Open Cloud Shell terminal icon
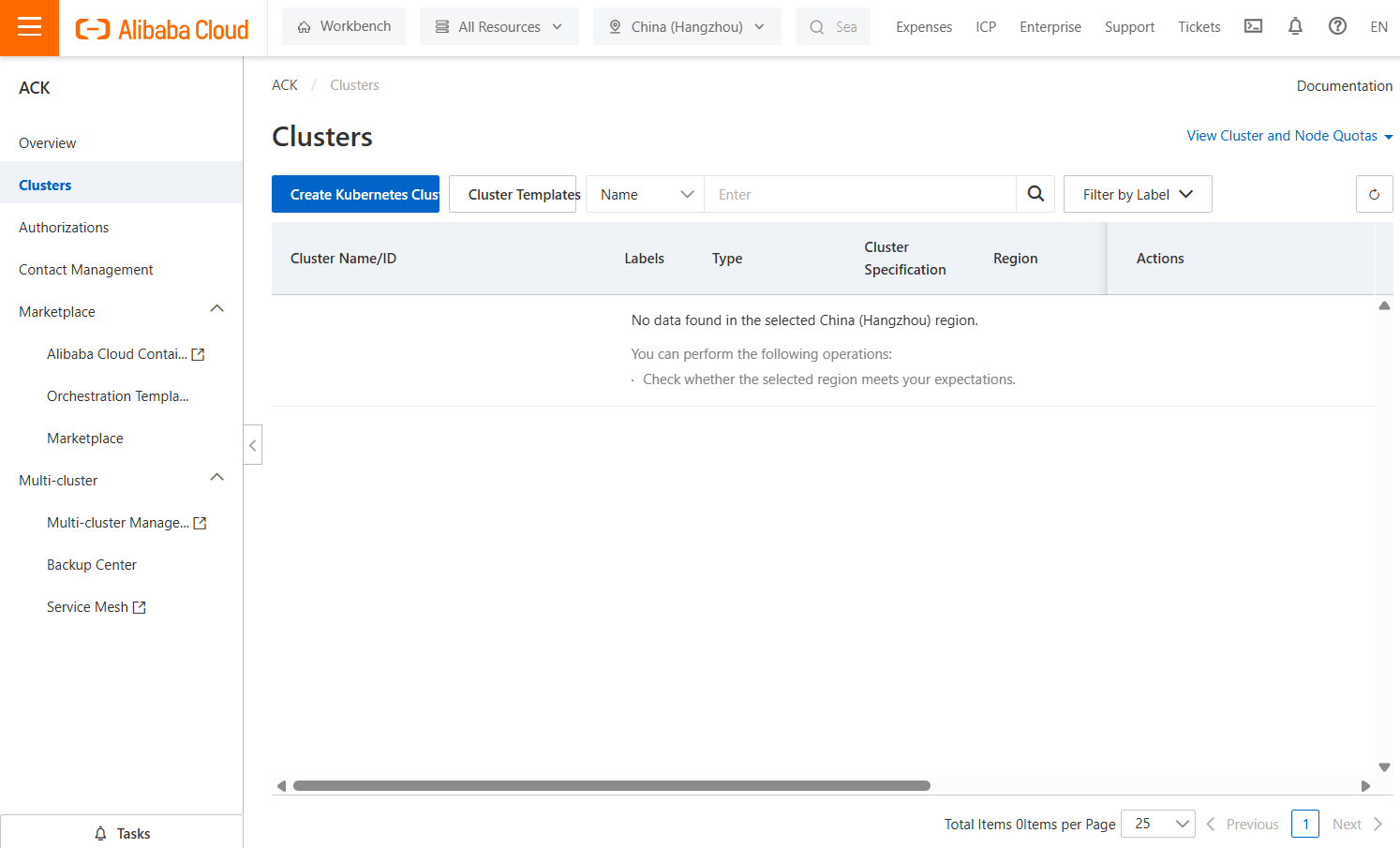This screenshot has width=1400, height=848. point(1253,26)
